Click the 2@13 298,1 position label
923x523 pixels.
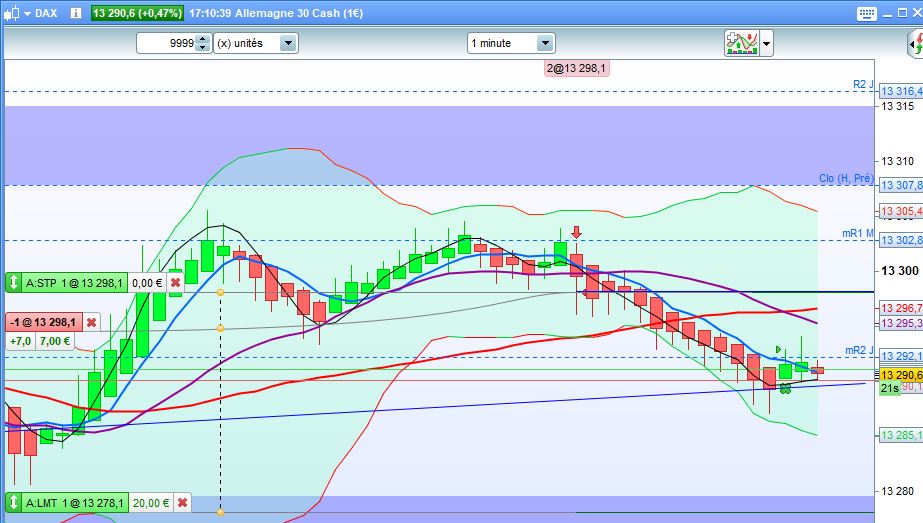click(x=576, y=68)
